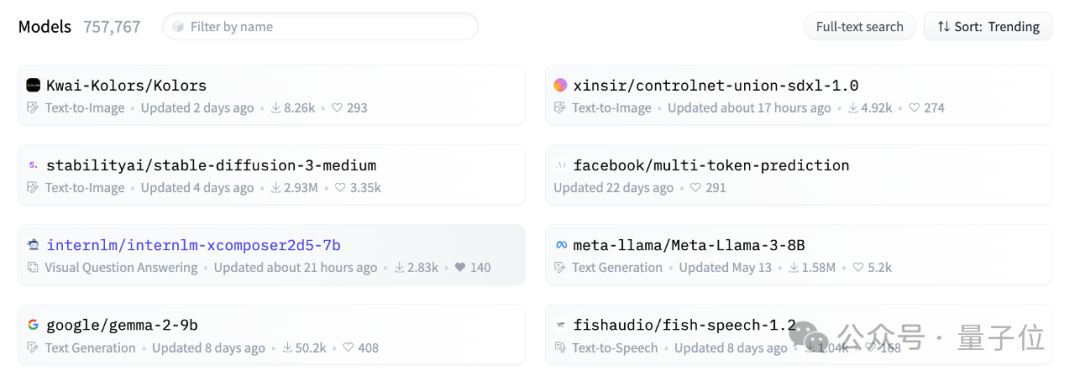Viewport: 1080px width, 381px height.
Task: Click the Visual Question Answering tag
Action: click(121, 268)
